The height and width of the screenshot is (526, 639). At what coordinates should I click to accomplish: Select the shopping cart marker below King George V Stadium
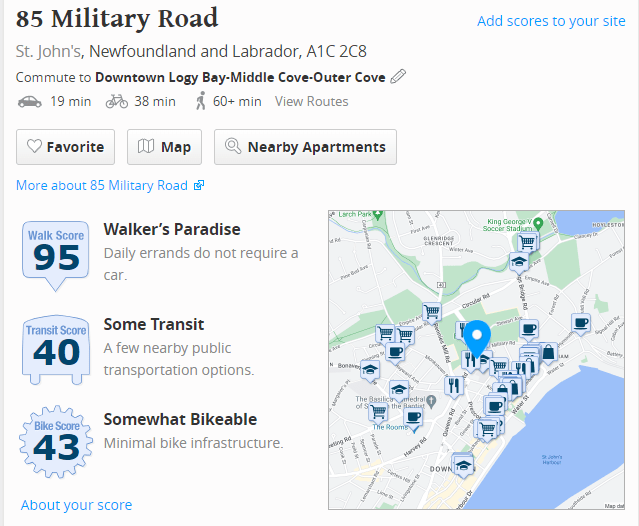pyautogui.click(x=528, y=240)
